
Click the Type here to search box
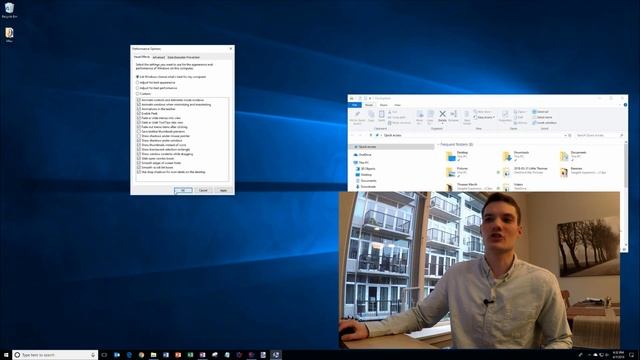(x=55, y=355)
